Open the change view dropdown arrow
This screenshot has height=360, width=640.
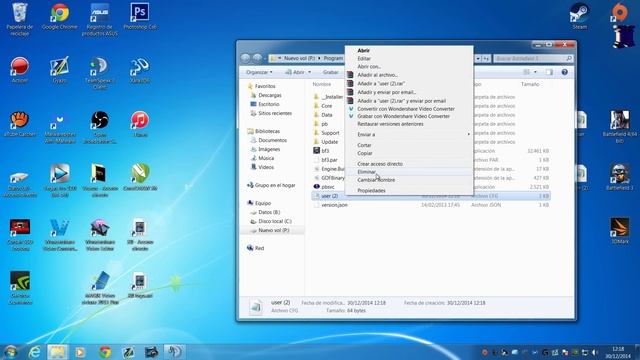(x=535, y=72)
